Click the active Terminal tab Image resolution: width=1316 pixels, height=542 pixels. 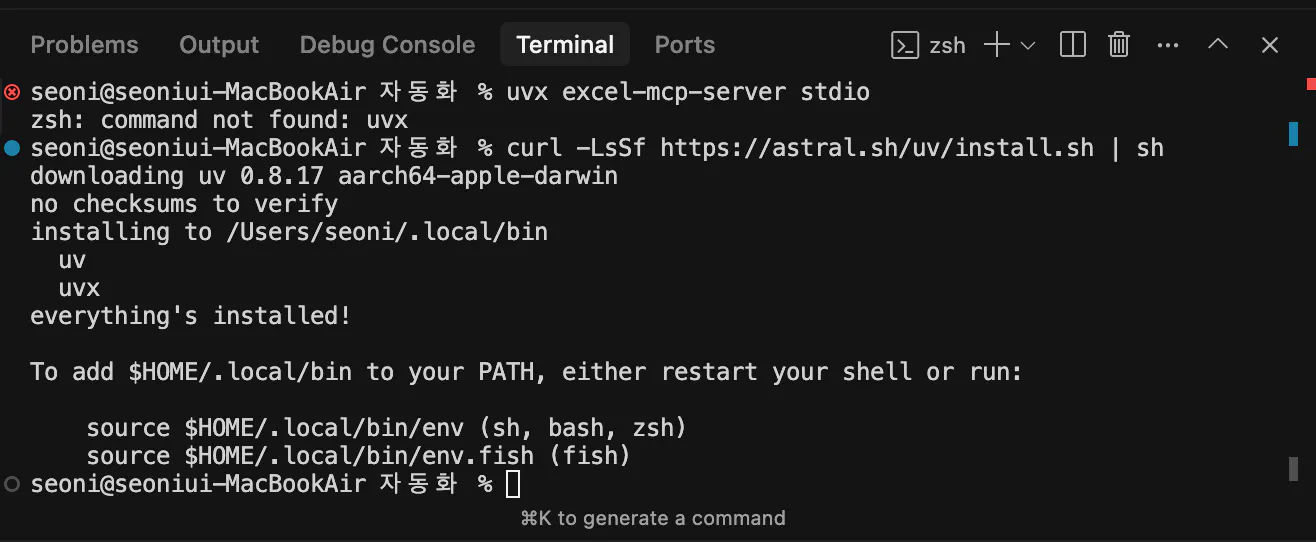tap(565, 45)
